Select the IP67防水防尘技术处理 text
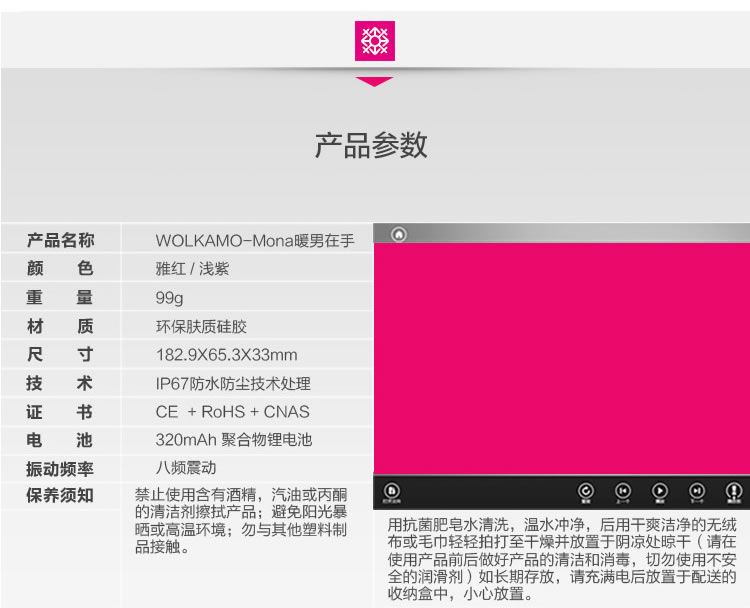750x608 pixels. [x=232, y=384]
